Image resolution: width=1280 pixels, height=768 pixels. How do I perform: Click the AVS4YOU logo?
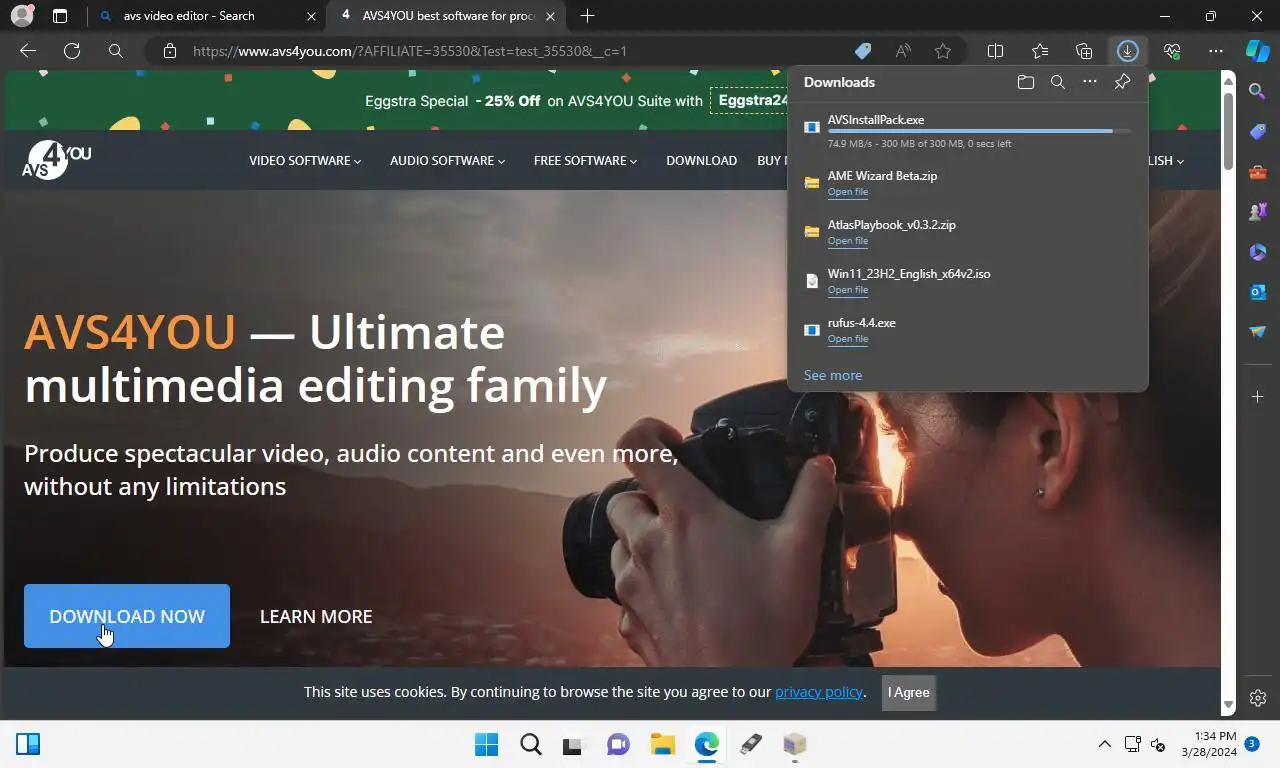coord(57,160)
